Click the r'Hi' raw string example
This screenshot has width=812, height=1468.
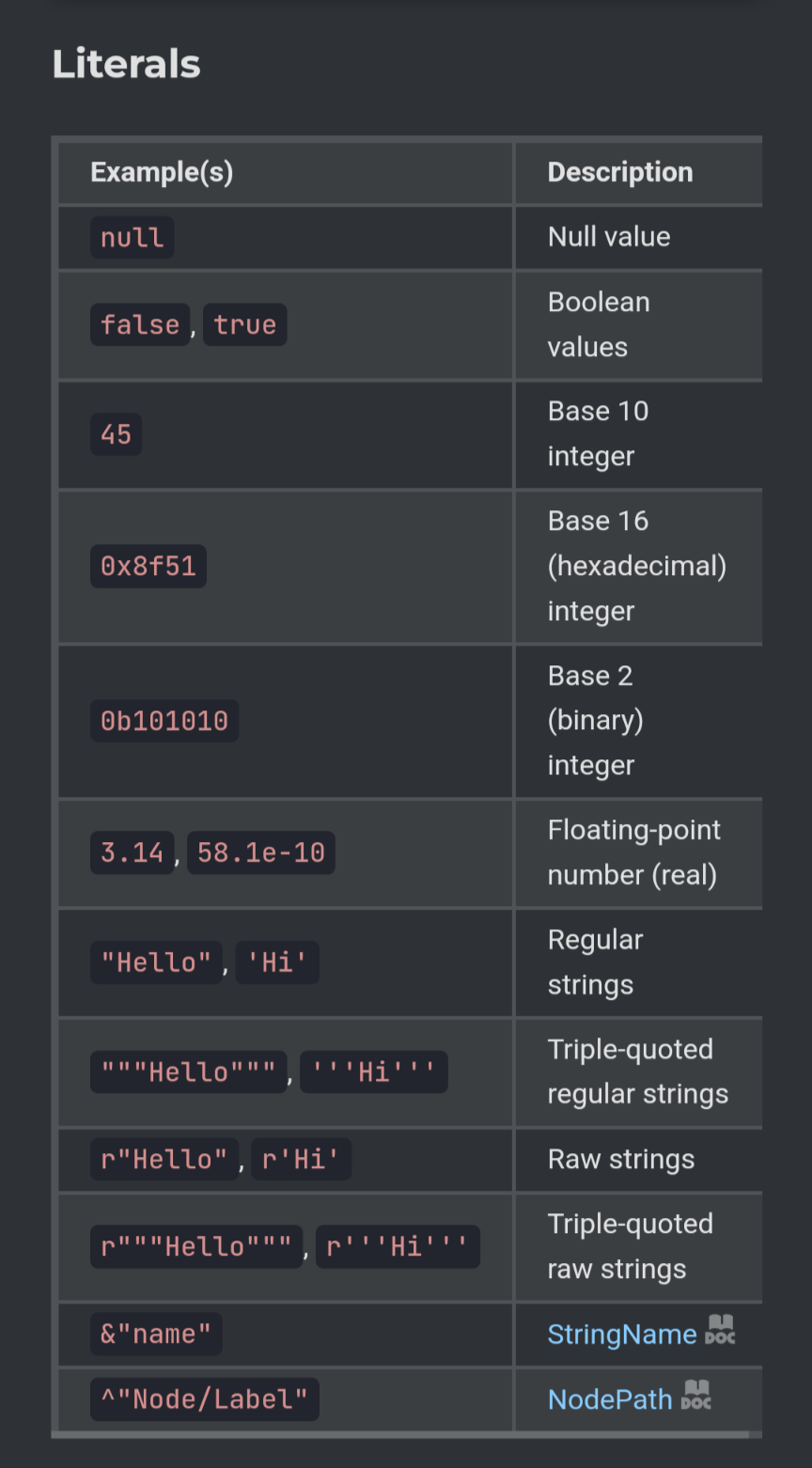click(302, 1160)
